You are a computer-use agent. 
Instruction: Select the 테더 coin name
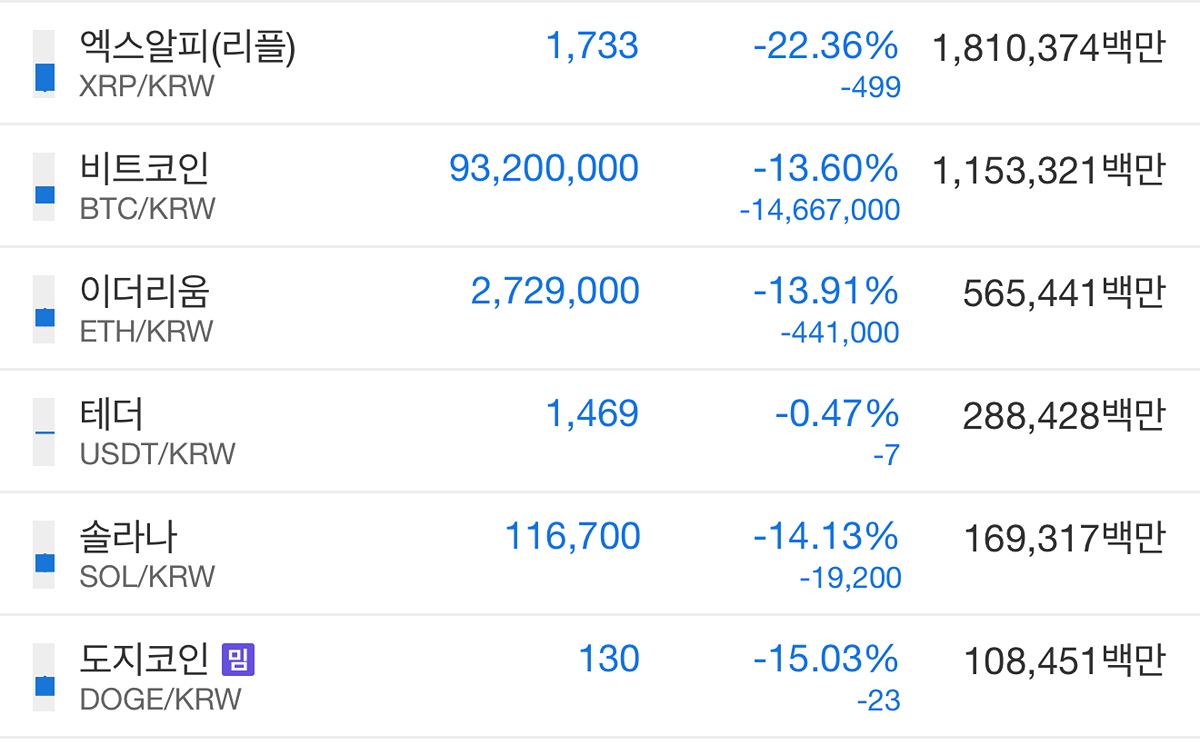tap(112, 414)
